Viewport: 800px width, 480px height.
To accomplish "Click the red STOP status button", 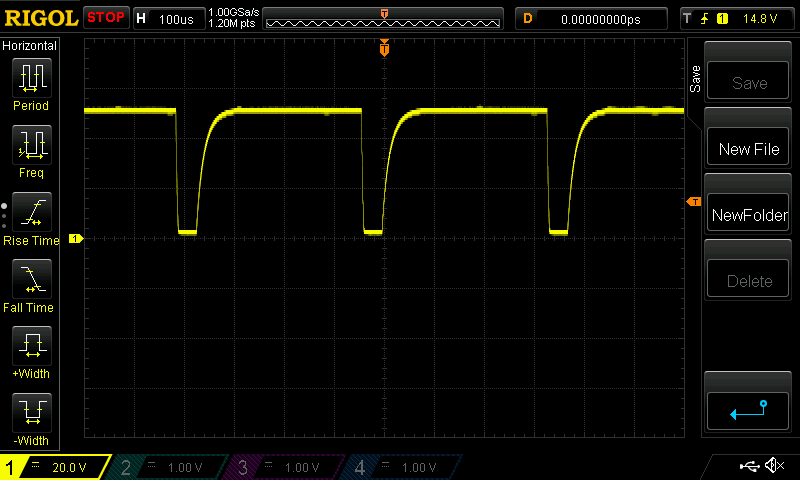I will click(x=106, y=18).
